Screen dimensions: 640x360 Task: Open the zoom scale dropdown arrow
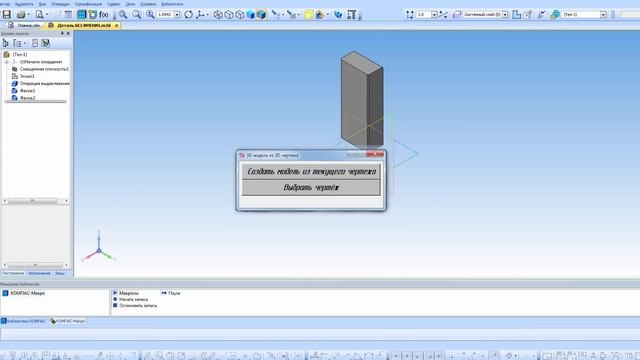(177, 15)
